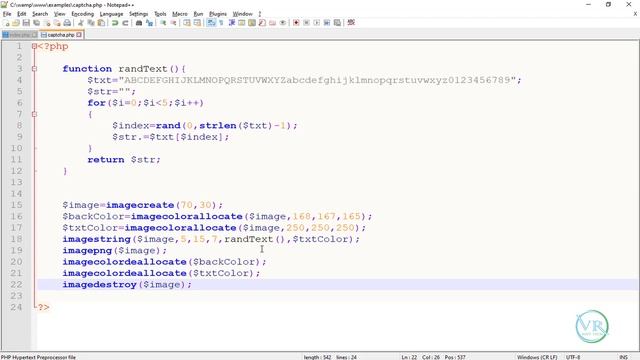Viewport: 640px width, 360px height.
Task: Toggle the Folder as Workspace panel
Action: tap(272, 23)
